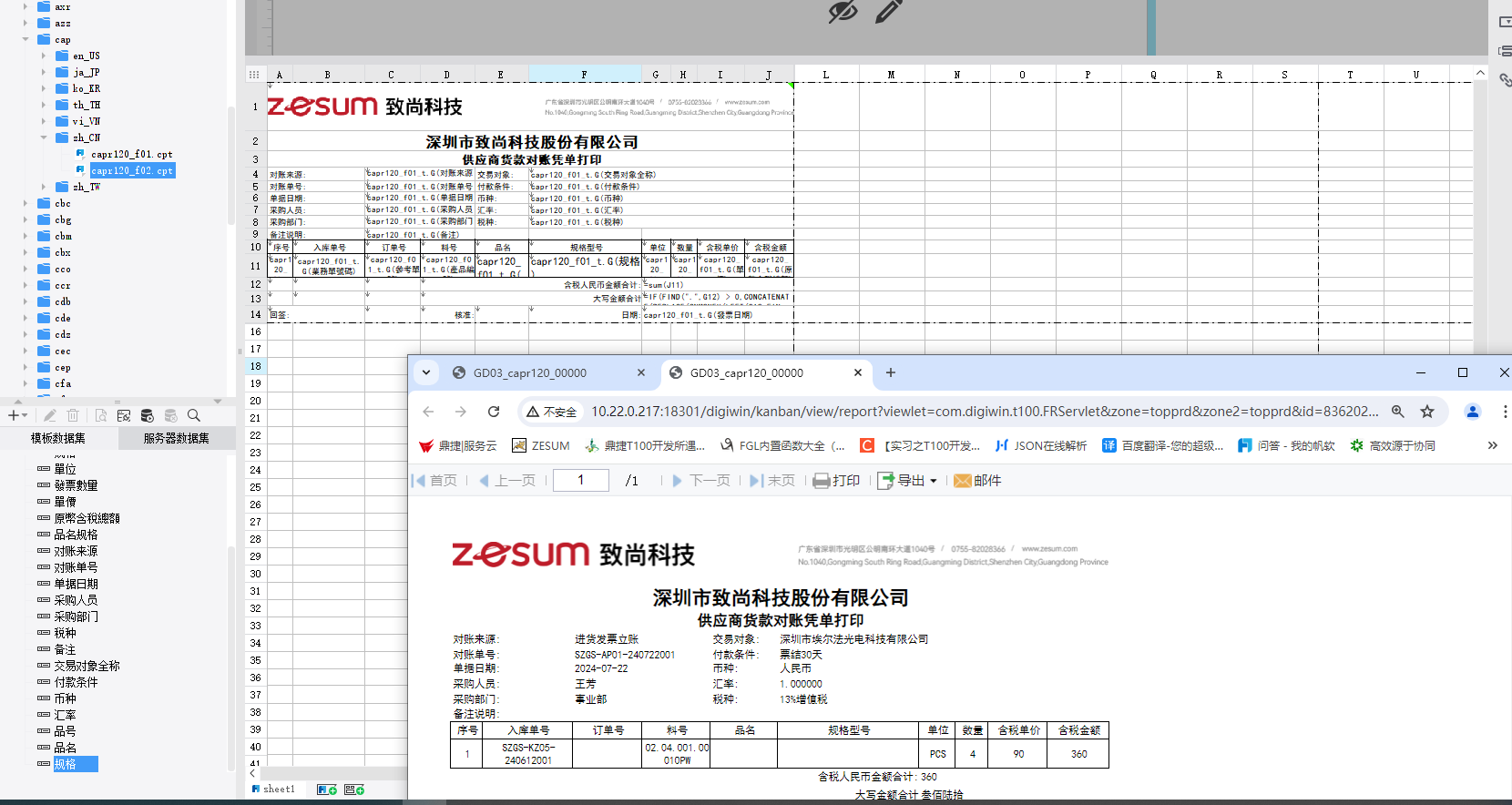
Task: Open a new browser tab
Action: coord(891,372)
